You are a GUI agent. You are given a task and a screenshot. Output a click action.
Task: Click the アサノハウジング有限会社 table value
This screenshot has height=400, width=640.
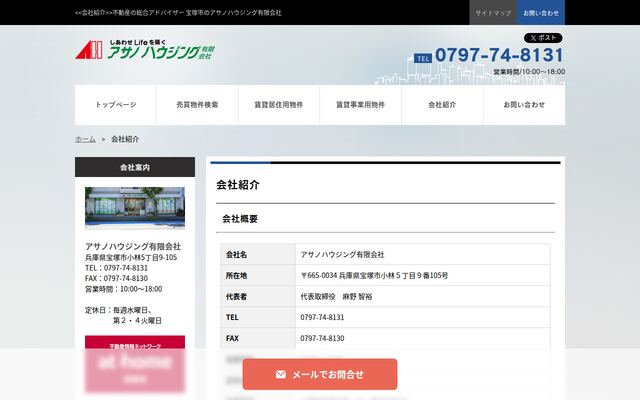coord(342,254)
